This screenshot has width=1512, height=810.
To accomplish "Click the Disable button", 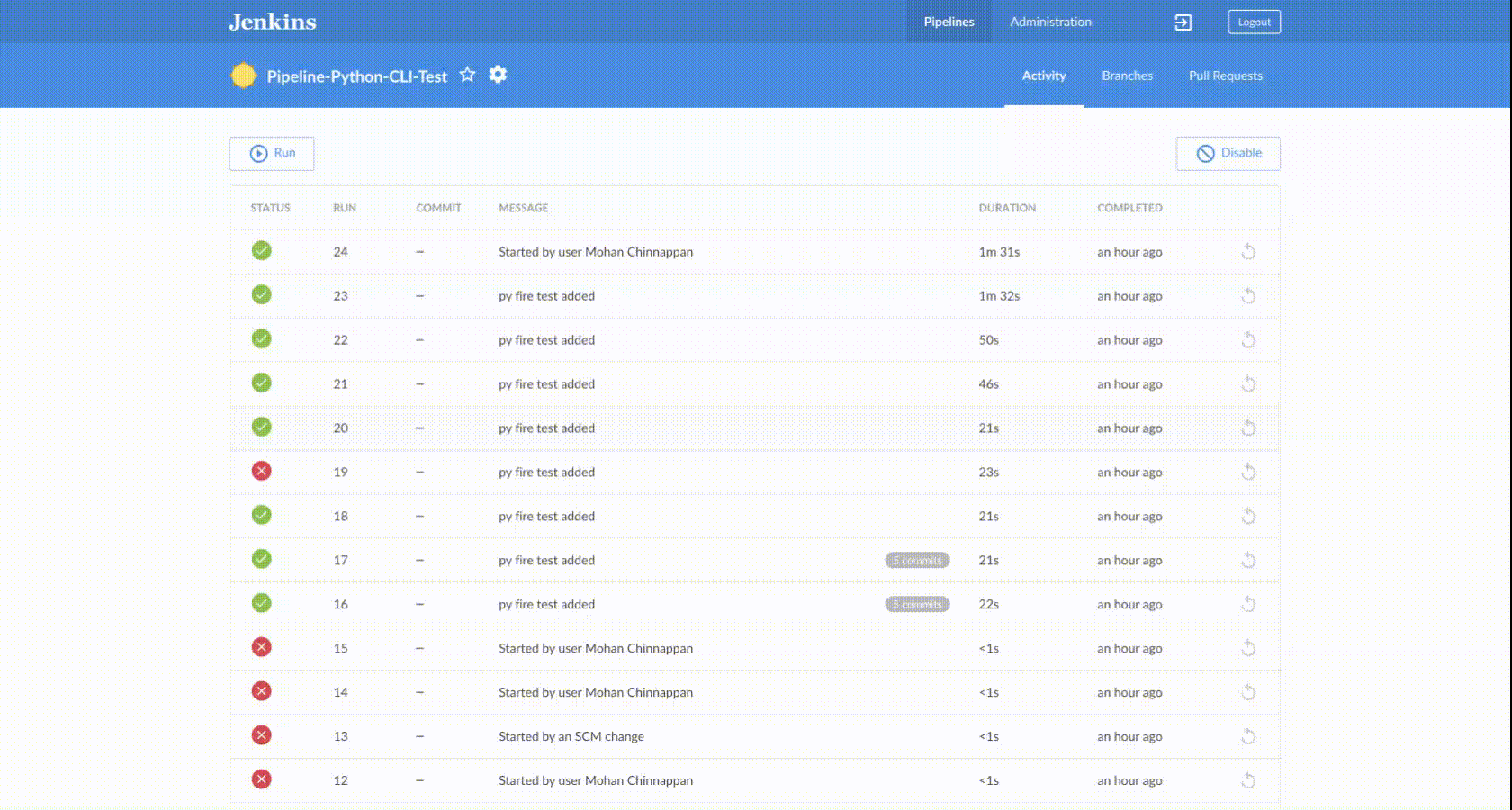I will 1228,153.
